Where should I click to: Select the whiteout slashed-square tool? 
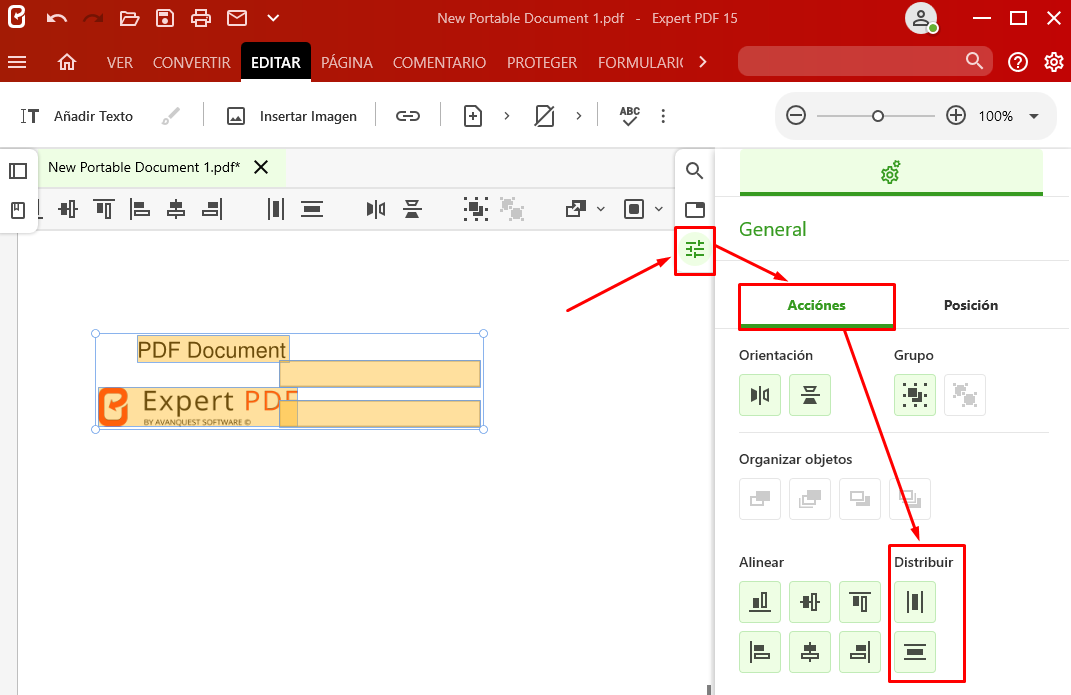pos(544,116)
